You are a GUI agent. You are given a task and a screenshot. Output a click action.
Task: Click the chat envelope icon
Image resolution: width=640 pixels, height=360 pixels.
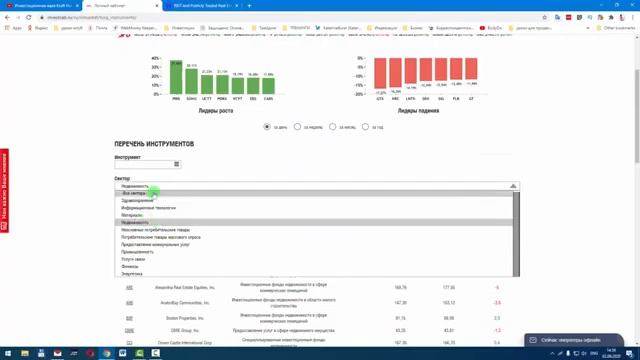pyautogui.click(x=533, y=340)
